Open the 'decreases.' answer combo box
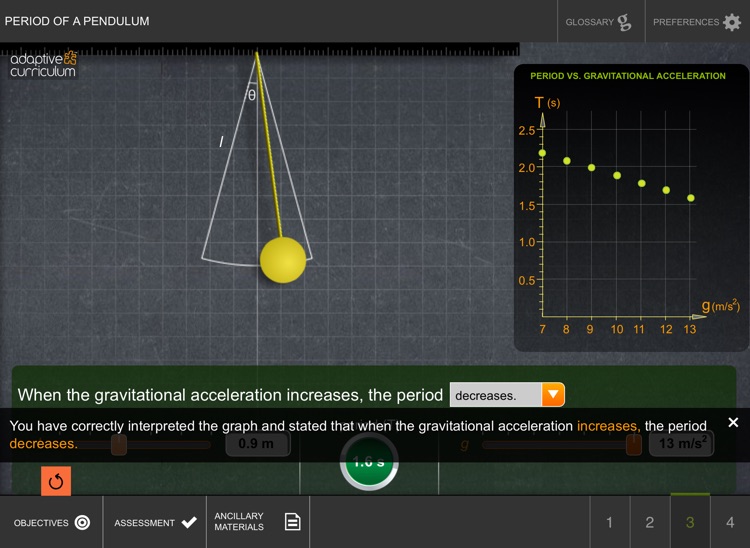750x548 pixels. (507, 395)
